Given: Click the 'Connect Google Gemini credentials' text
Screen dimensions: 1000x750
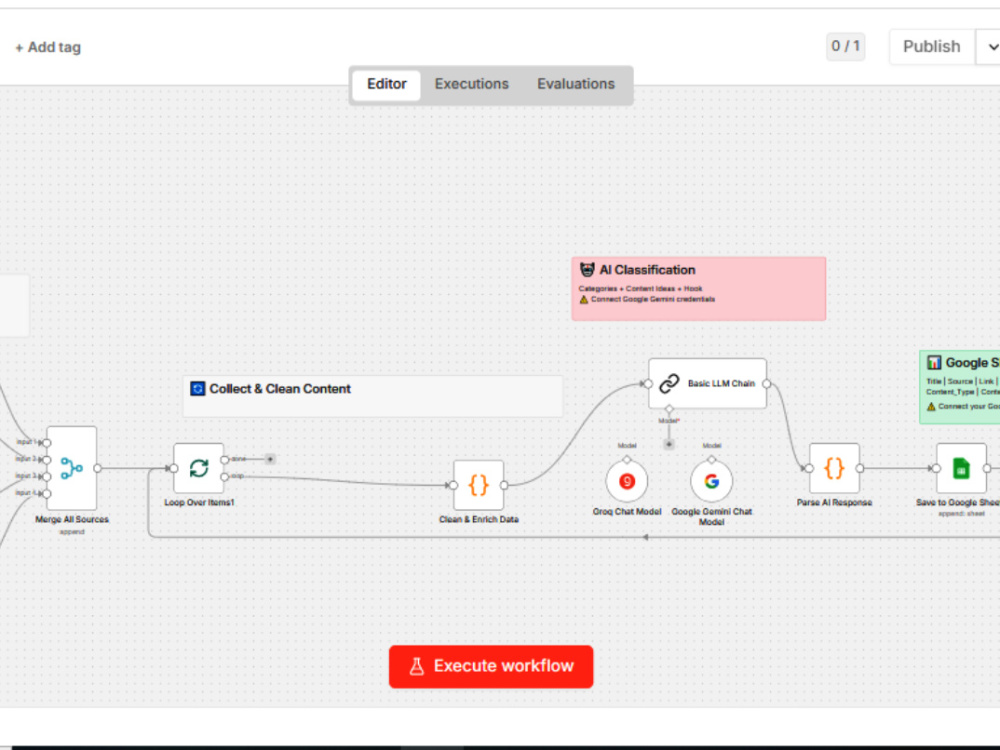Looking at the screenshot, I should tap(652, 299).
